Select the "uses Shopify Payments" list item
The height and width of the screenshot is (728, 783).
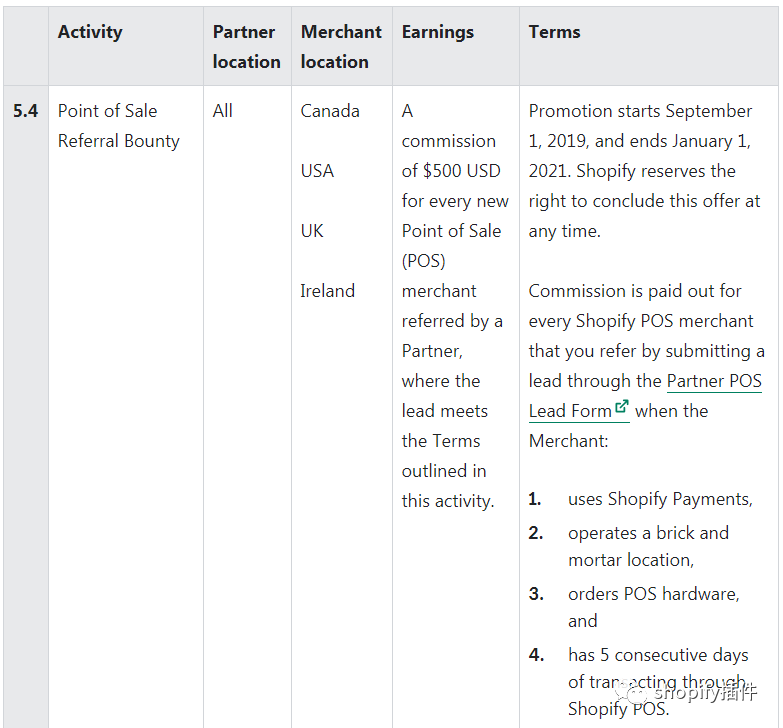point(659,499)
